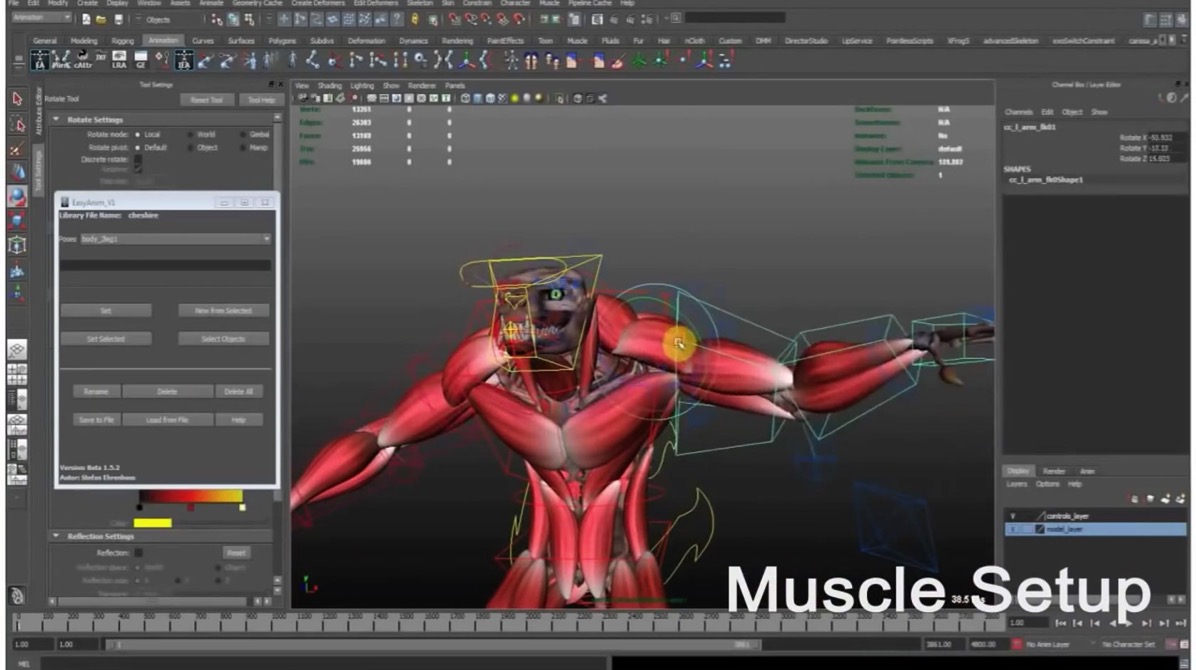The width and height of the screenshot is (1196, 670).
Task: Set Rotate pivot to Object
Action: tap(189, 147)
